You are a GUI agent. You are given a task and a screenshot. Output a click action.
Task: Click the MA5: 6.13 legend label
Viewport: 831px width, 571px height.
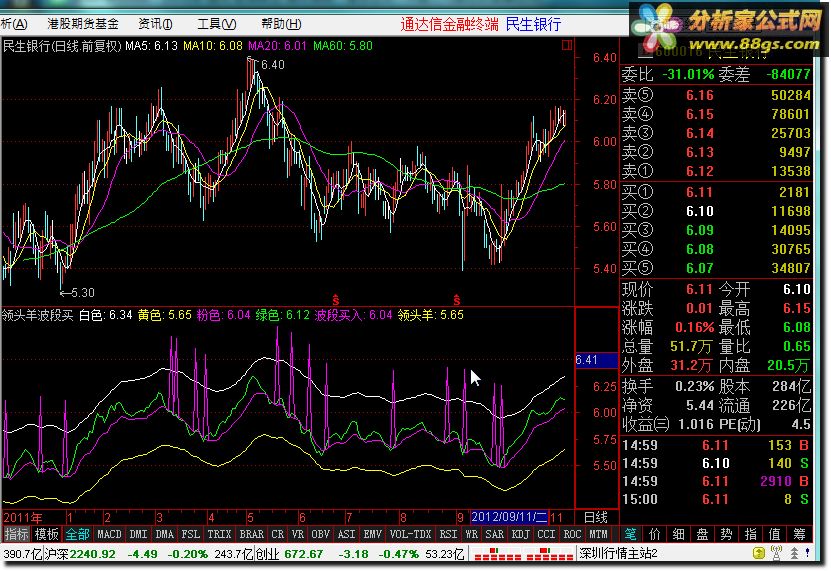tap(152, 46)
